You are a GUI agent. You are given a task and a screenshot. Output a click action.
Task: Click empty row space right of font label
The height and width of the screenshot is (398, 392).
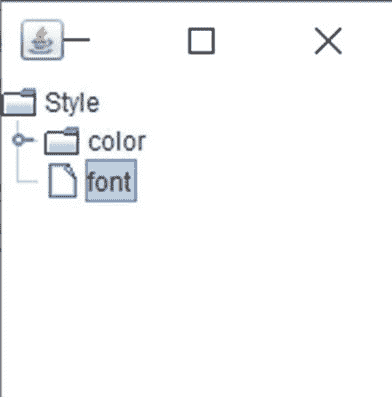click(263, 181)
